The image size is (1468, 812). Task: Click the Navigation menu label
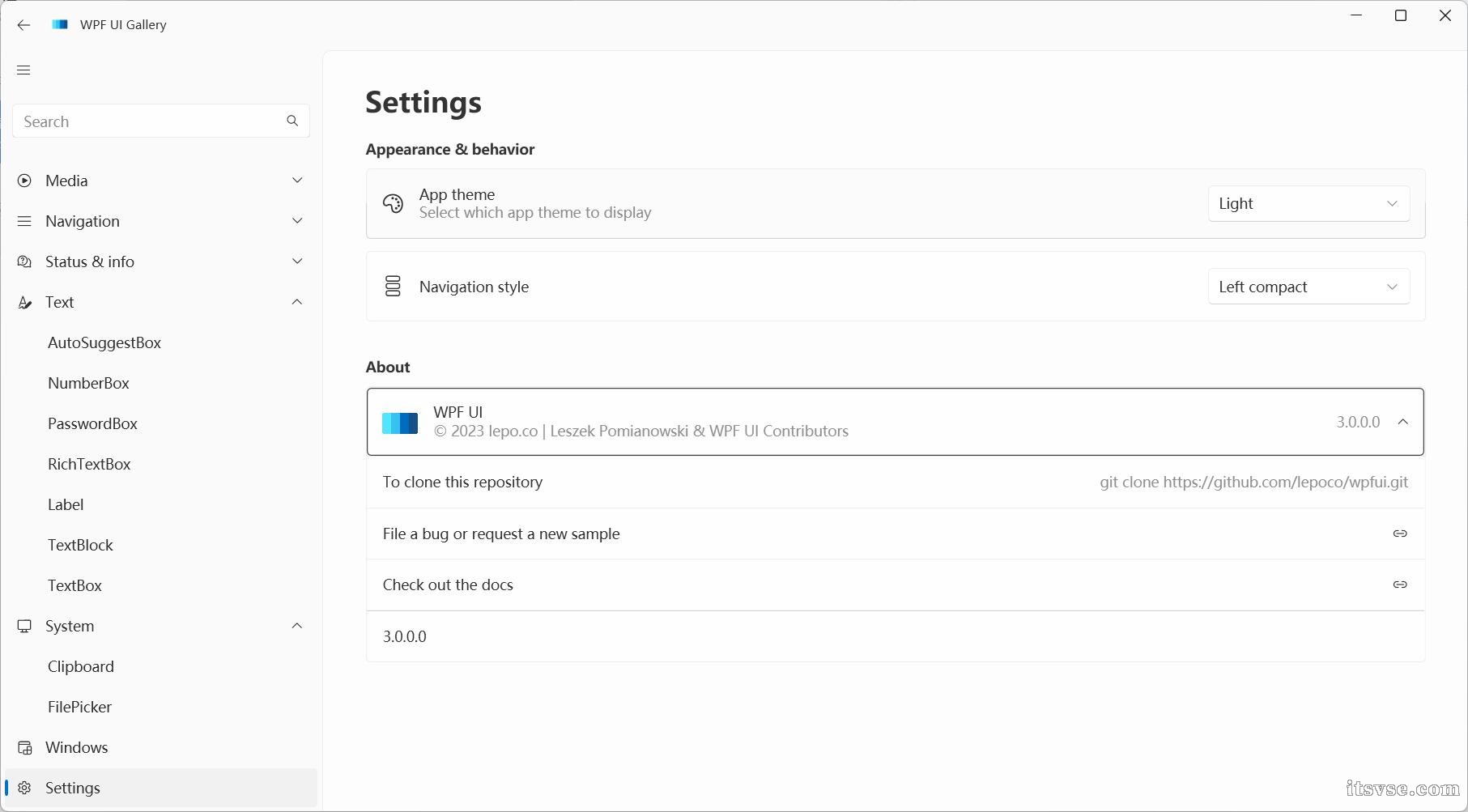pyautogui.click(x=83, y=221)
